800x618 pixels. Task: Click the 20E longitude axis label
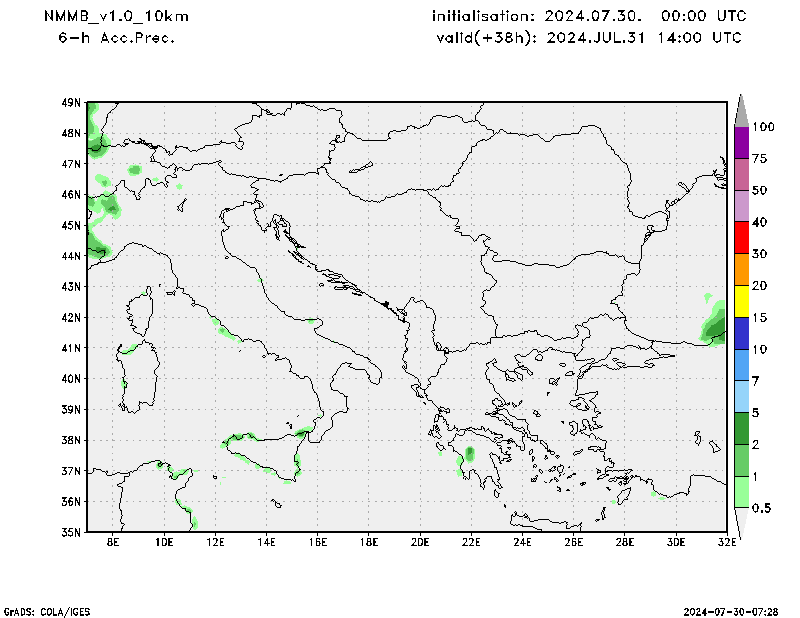pos(420,542)
